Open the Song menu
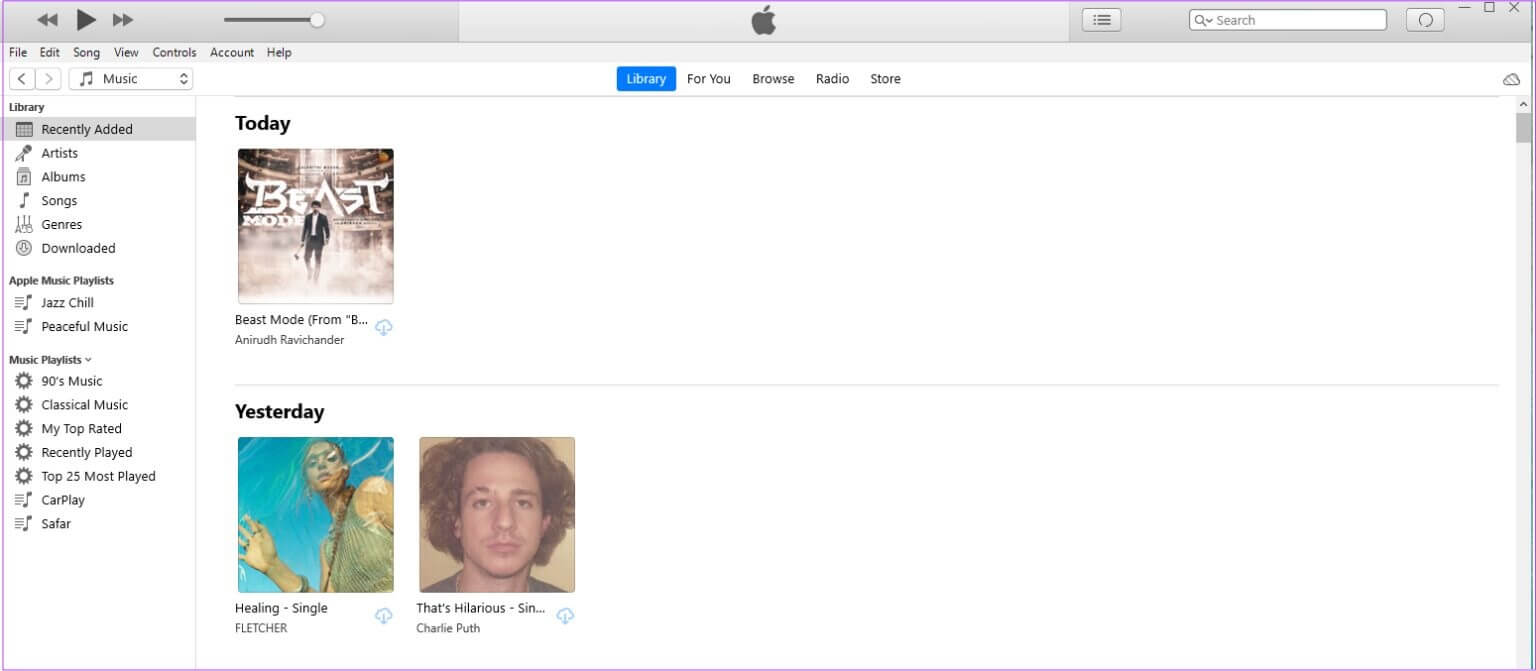Screen dimensions: 1536x671 pos(87,52)
